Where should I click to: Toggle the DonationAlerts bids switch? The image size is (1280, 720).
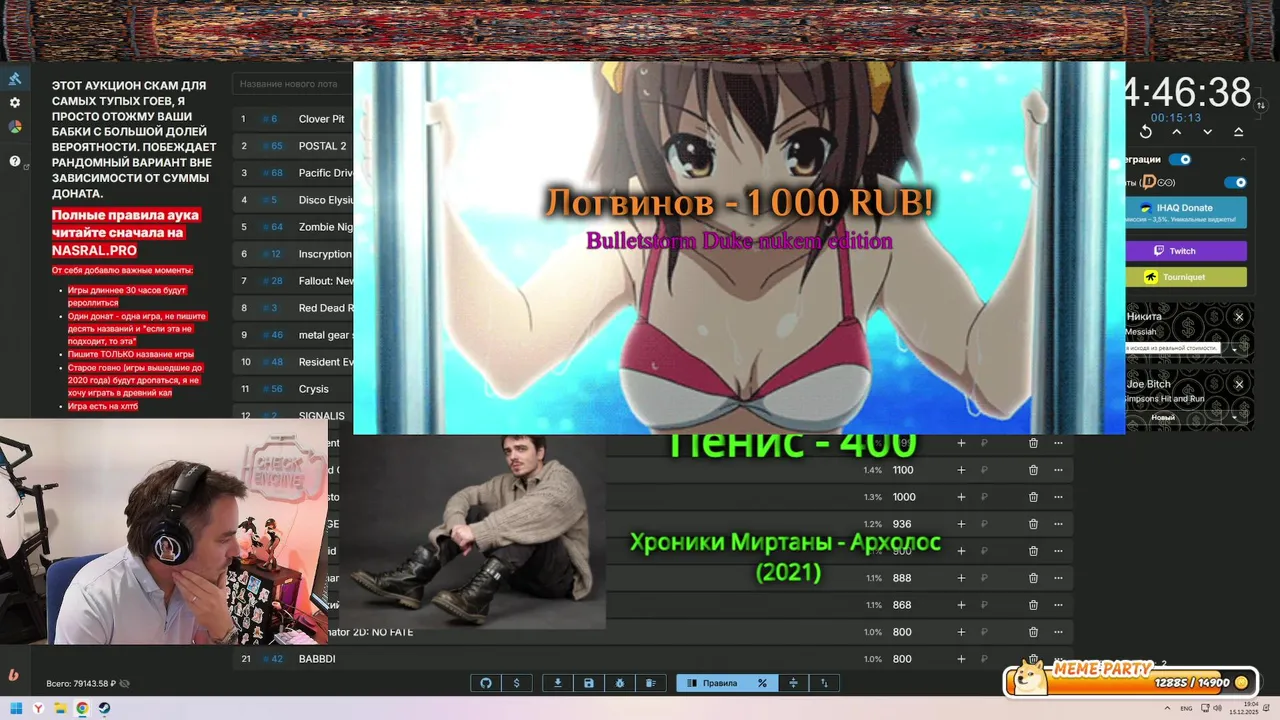(x=1236, y=182)
